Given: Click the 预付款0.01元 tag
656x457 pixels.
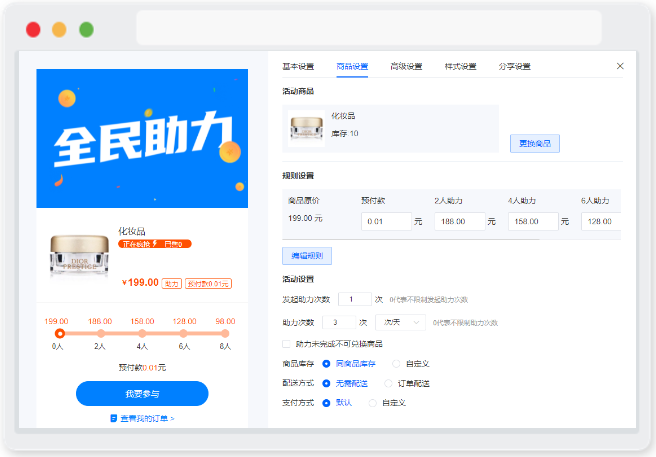Looking at the screenshot, I should tap(208, 284).
